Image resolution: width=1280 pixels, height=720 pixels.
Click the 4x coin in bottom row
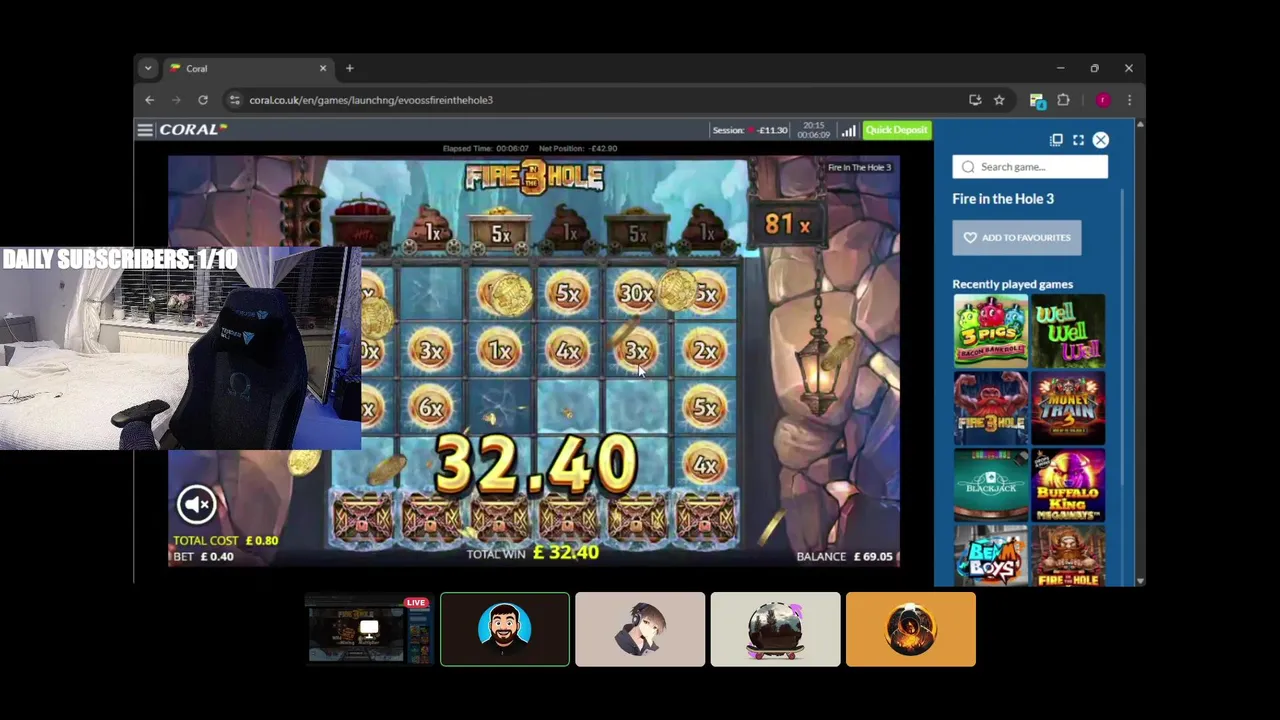705,465
